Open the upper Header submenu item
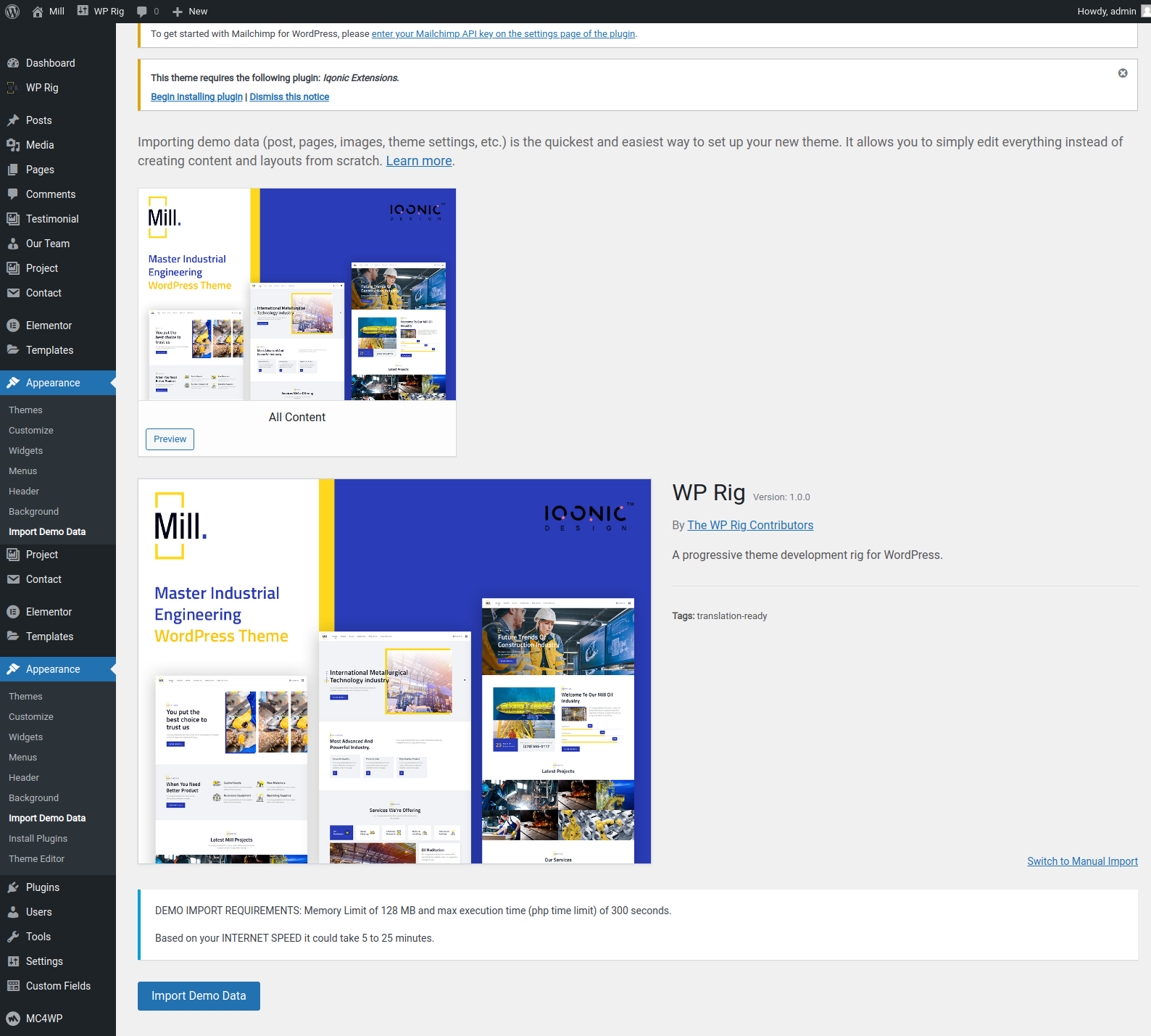Screen dimensions: 1151x1036 pyautogui.click(x=24, y=492)
